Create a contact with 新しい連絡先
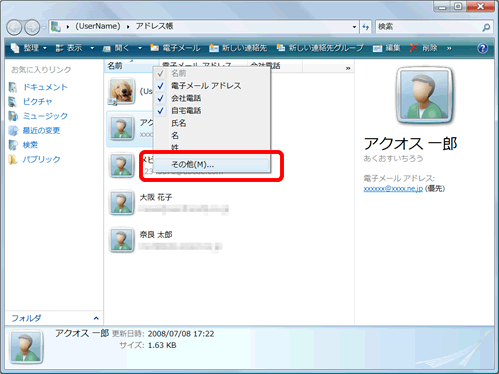 click(x=238, y=48)
